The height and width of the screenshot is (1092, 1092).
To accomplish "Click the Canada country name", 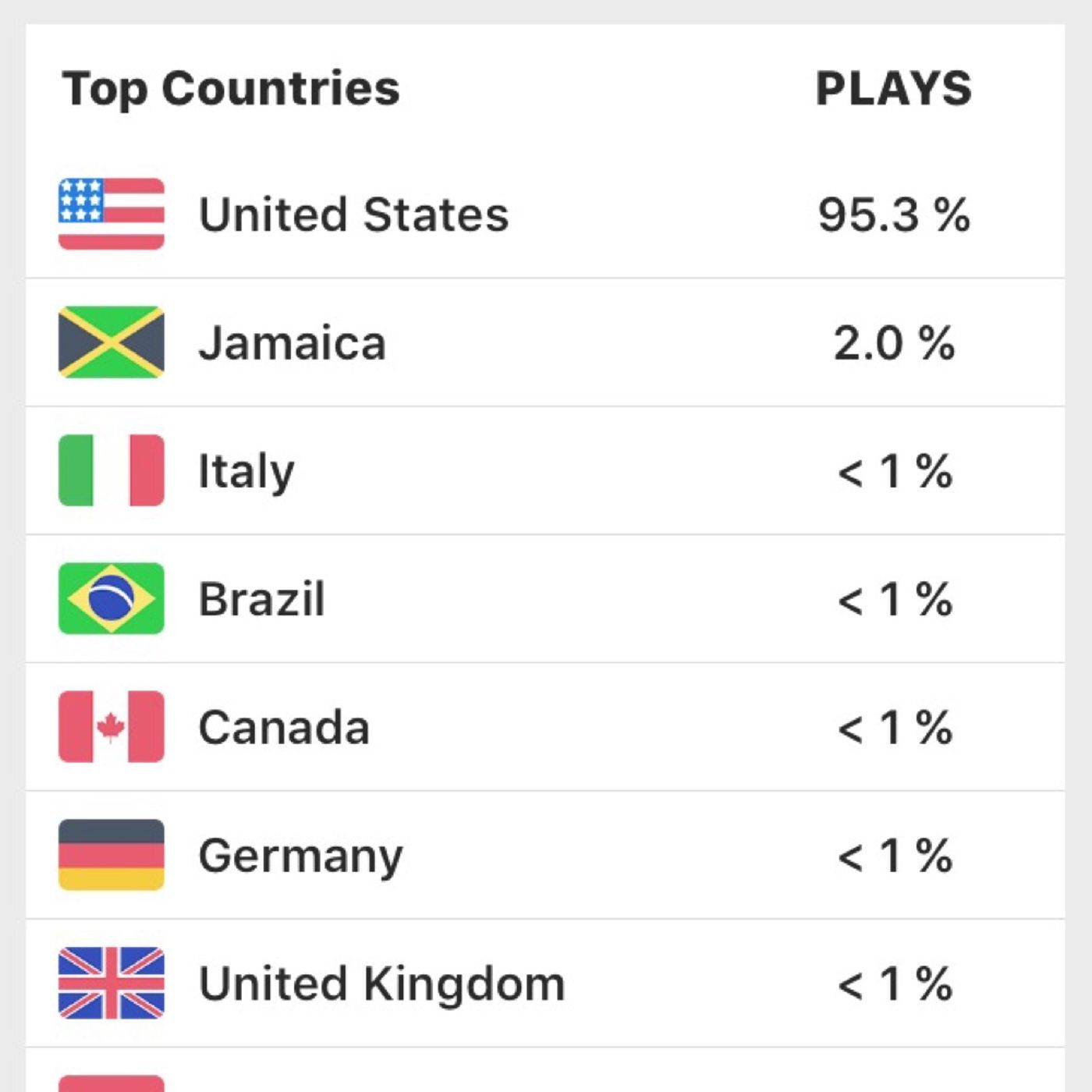I will [284, 727].
